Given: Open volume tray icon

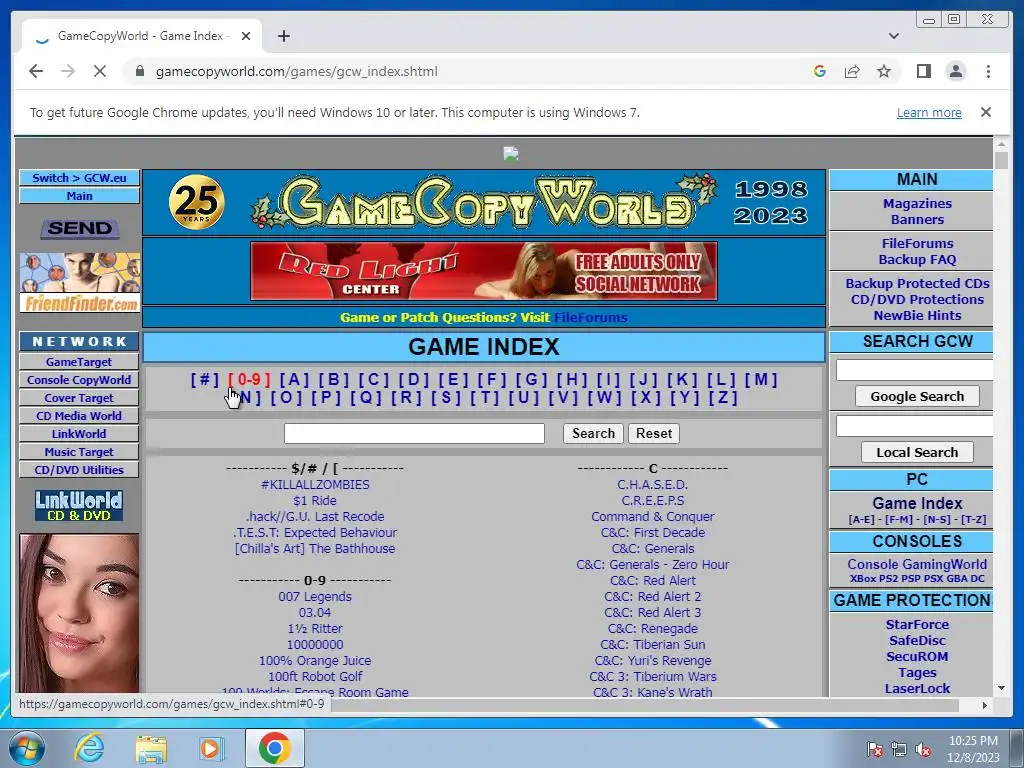Looking at the screenshot, I should click(x=923, y=750).
